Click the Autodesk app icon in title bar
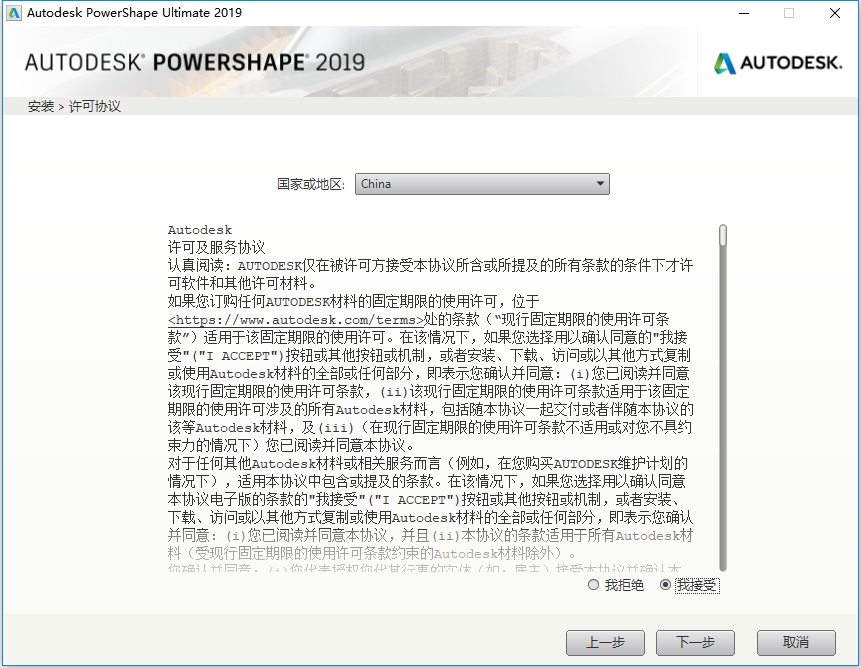The image size is (861, 668). coord(14,13)
